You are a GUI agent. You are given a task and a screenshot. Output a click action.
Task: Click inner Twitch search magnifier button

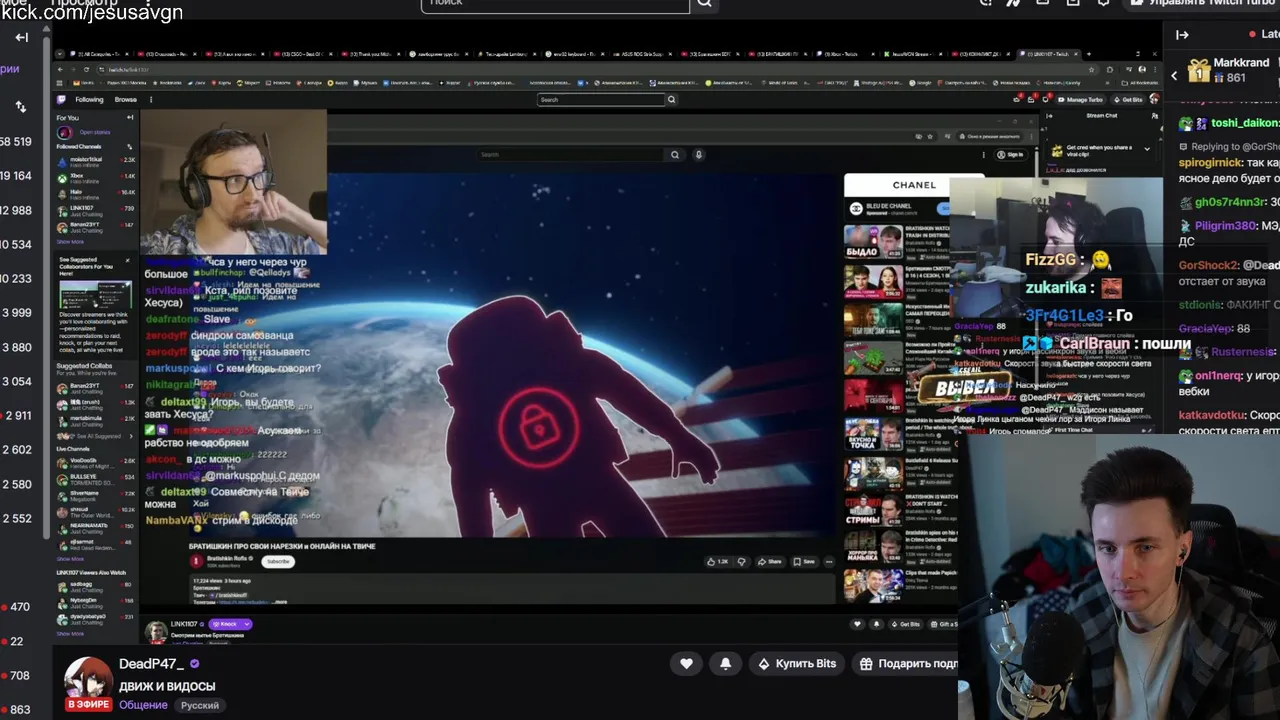(x=671, y=99)
